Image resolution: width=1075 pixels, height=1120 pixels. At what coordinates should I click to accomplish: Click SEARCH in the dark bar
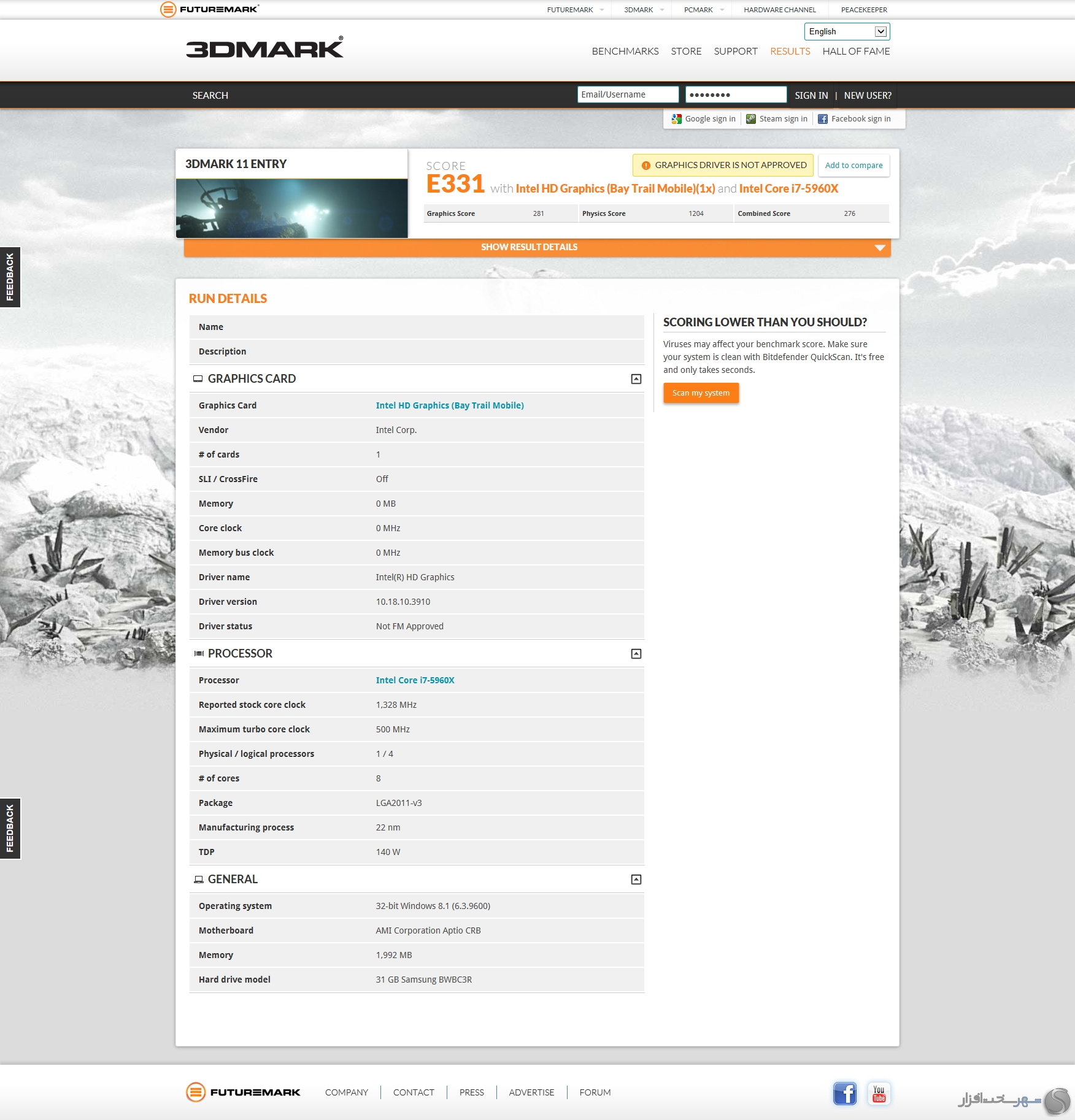pos(210,96)
